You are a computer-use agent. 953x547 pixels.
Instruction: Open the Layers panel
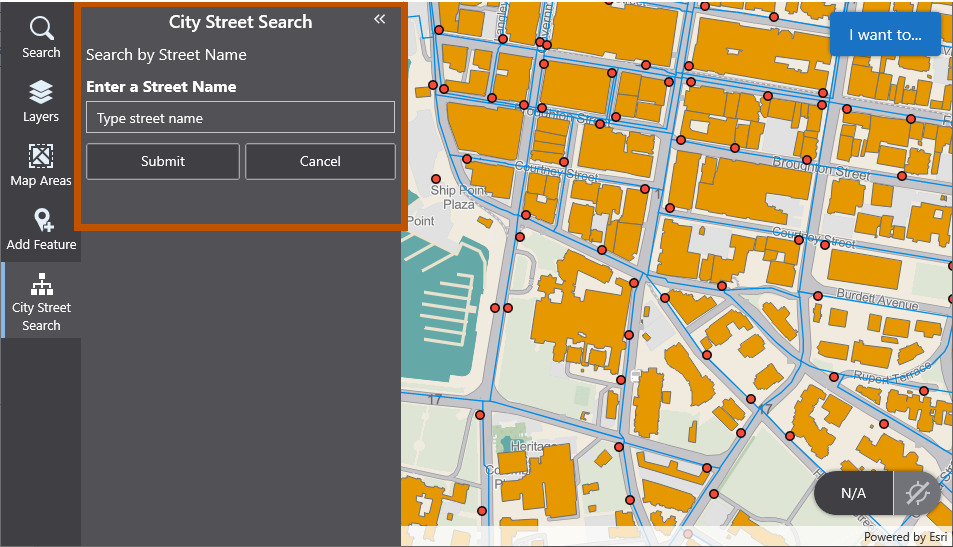(41, 101)
